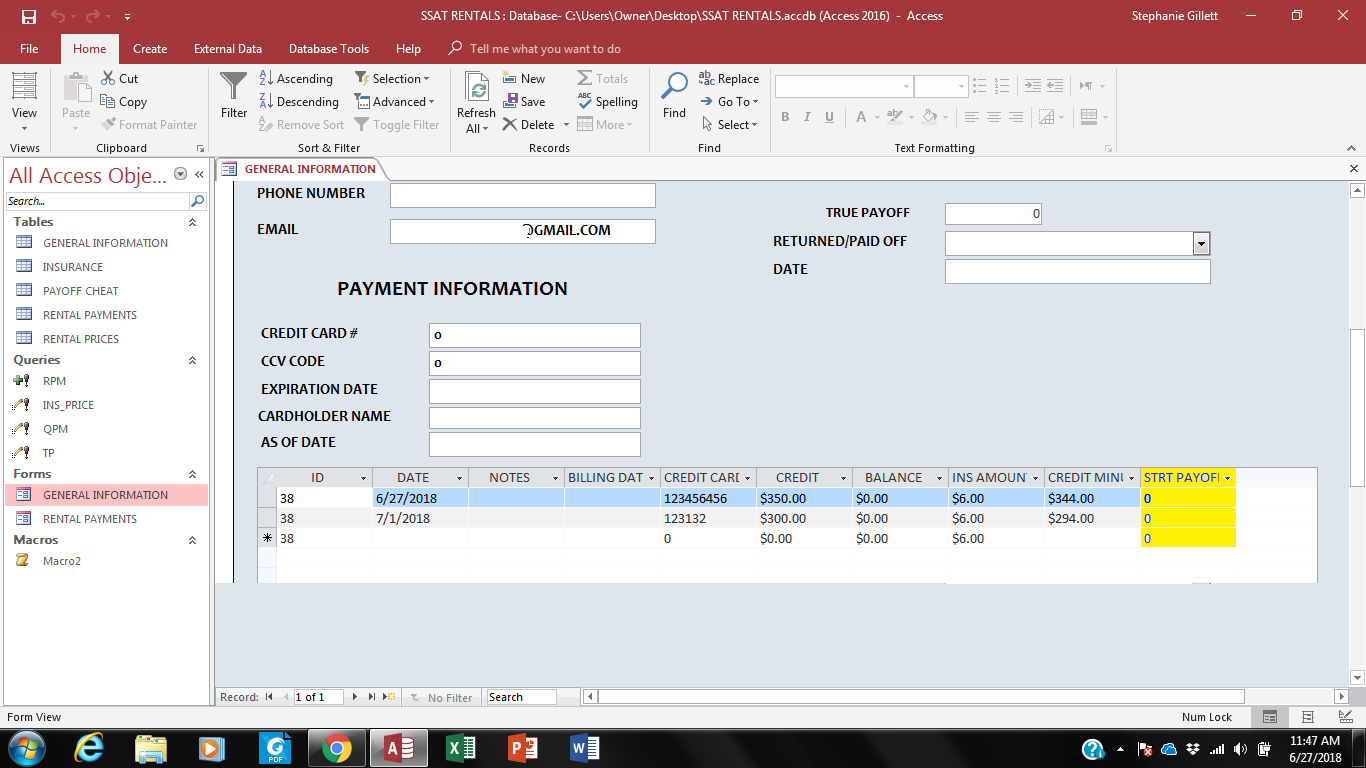Open the Go To dropdown
The width and height of the screenshot is (1366, 768).
pyautogui.click(x=729, y=102)
